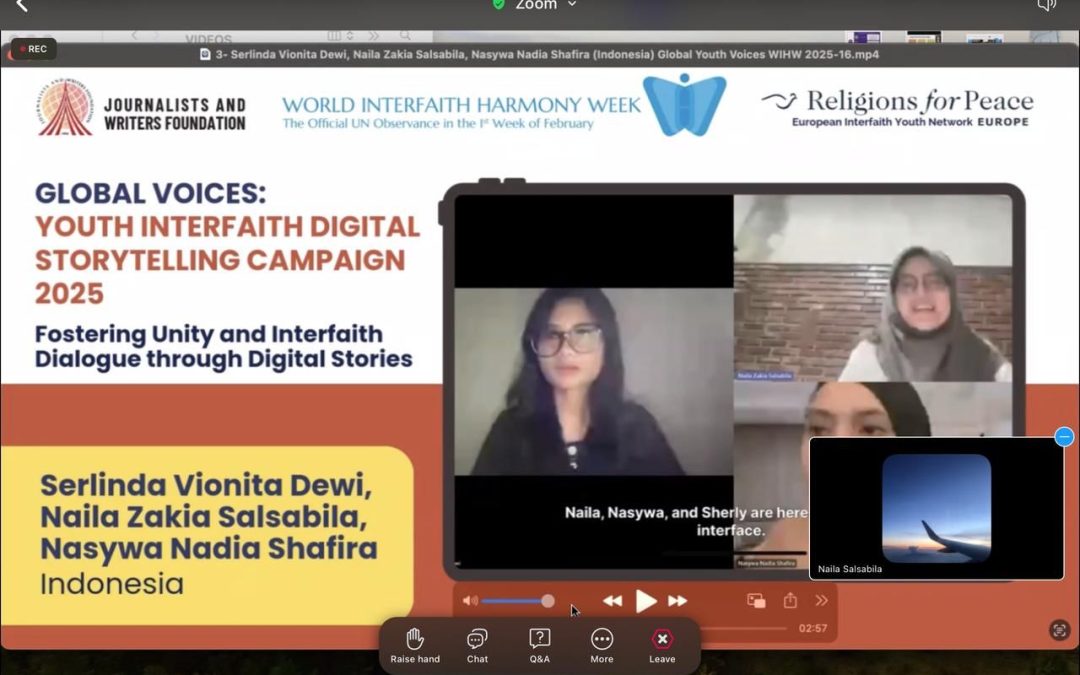Image resolution: width=1080 pixels, height=675 pixels.
Task: Minimize the Naila Salsabila video tile
Action: [1064, 437]
